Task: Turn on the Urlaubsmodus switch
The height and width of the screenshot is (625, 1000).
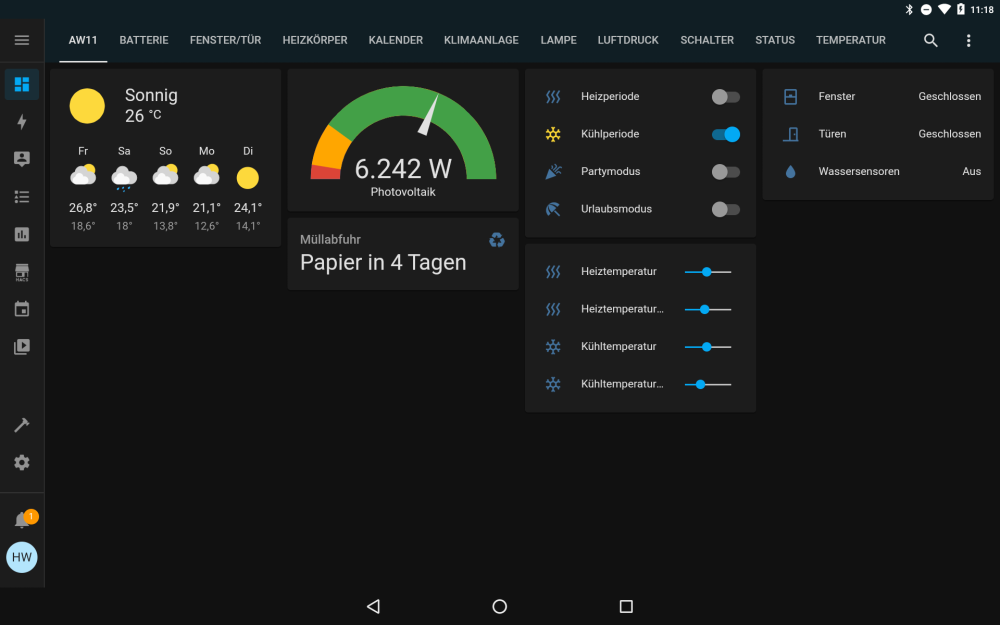Action: (x=726, y=209)
